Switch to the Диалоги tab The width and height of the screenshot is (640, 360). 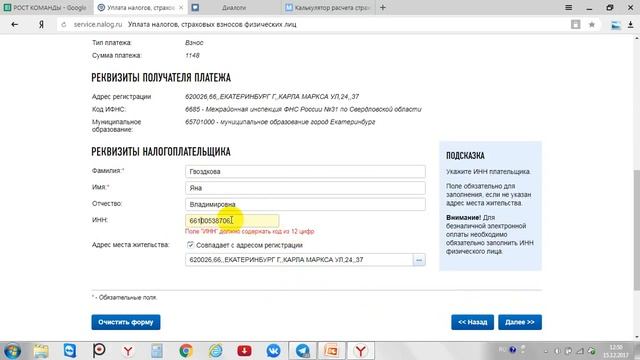(x=234, y=7)
